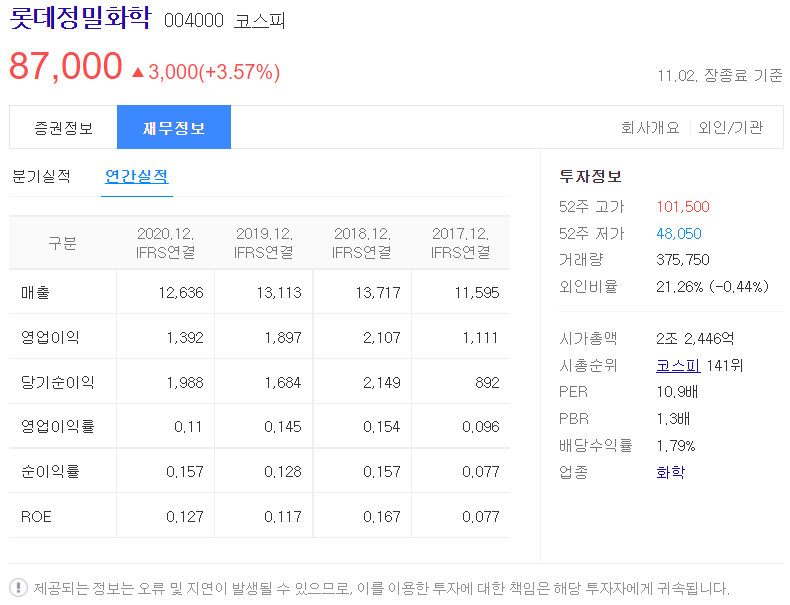Click the 시가총액 value 2조 2,446억
This screenshot has width=790, height=605.
695,339
